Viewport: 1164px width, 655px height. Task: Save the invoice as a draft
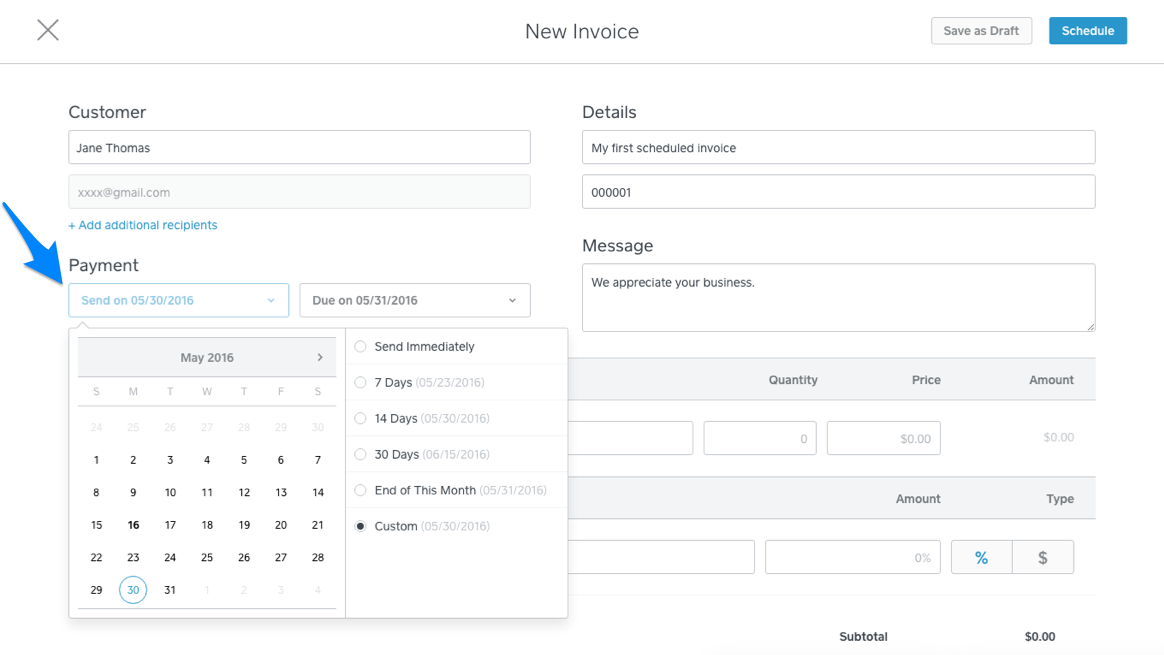pos(981,30)
